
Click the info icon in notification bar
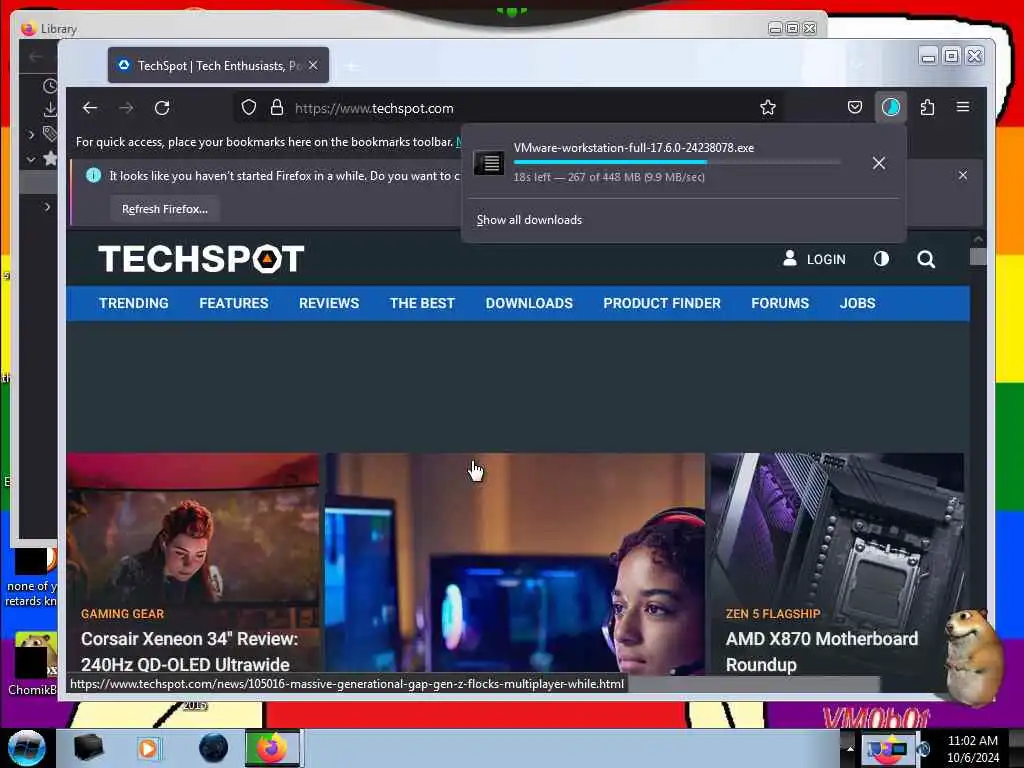93,175
